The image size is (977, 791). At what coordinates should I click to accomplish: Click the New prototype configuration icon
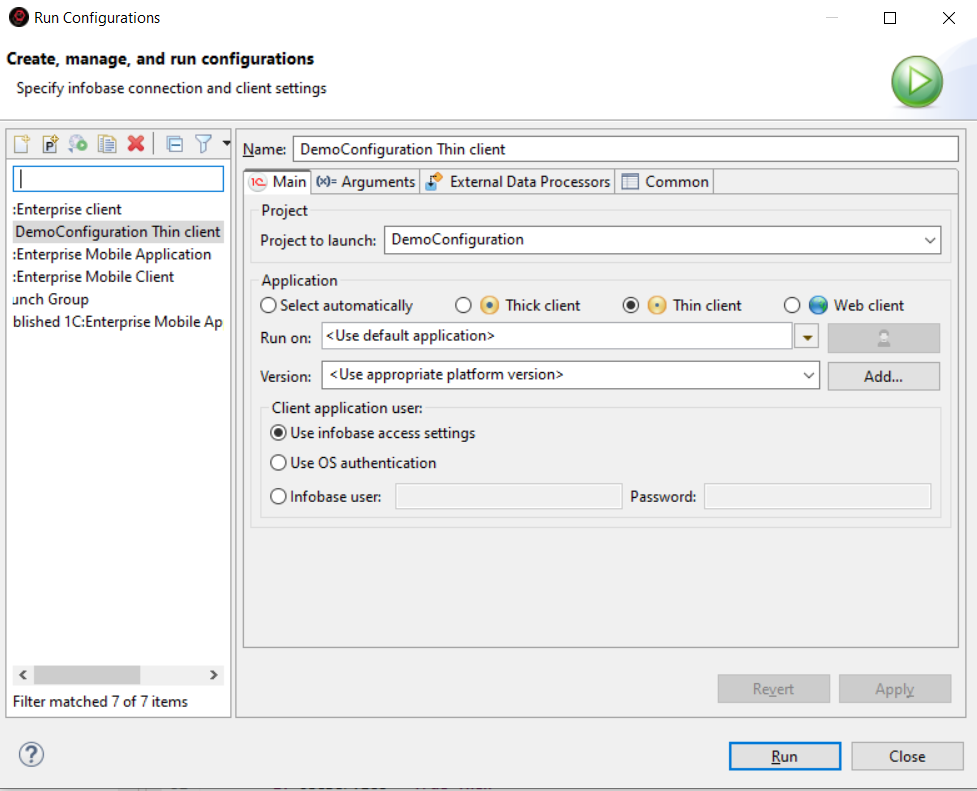(x=49, y=144)
